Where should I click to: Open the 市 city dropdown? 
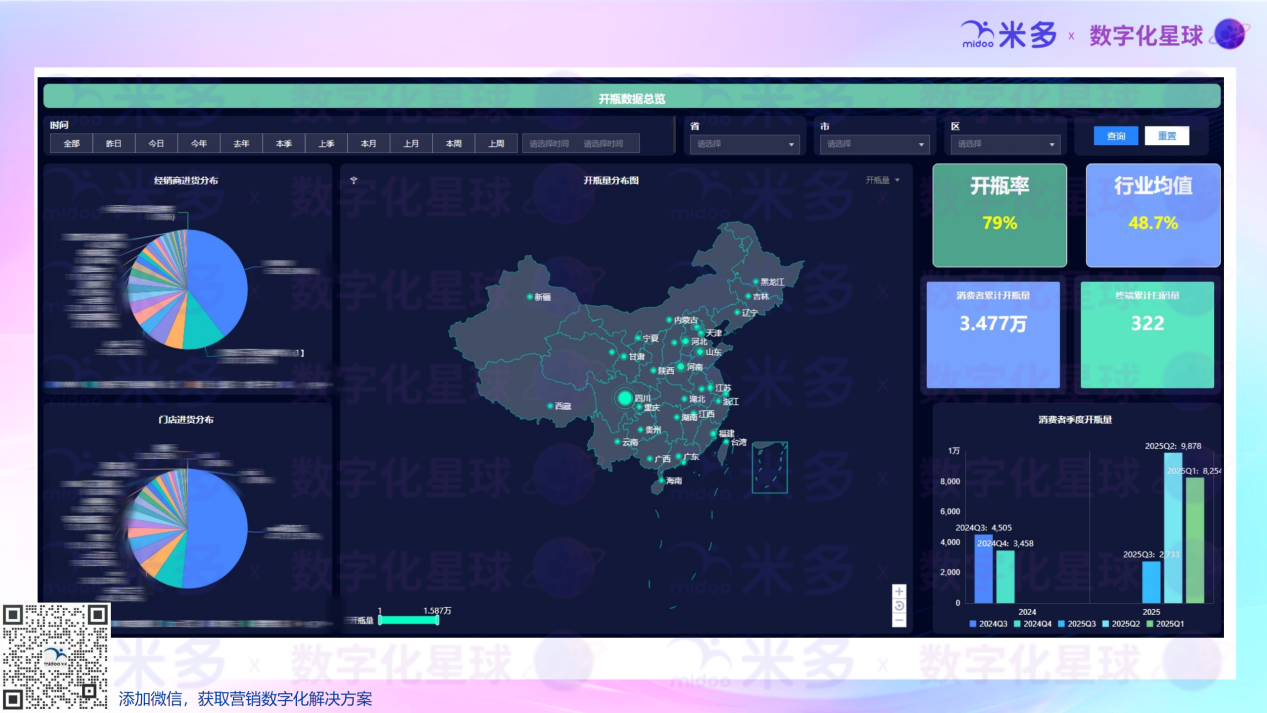point(875,144)
